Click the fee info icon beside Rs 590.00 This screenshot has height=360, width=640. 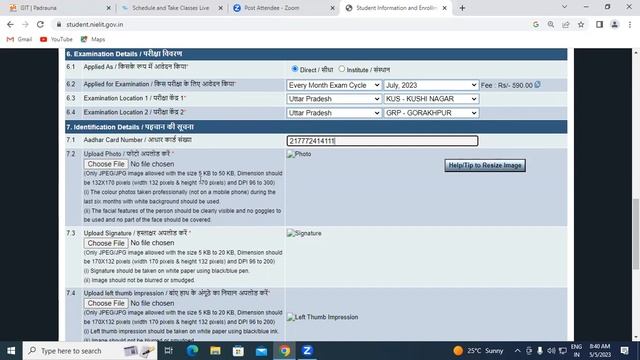point(538,84)
